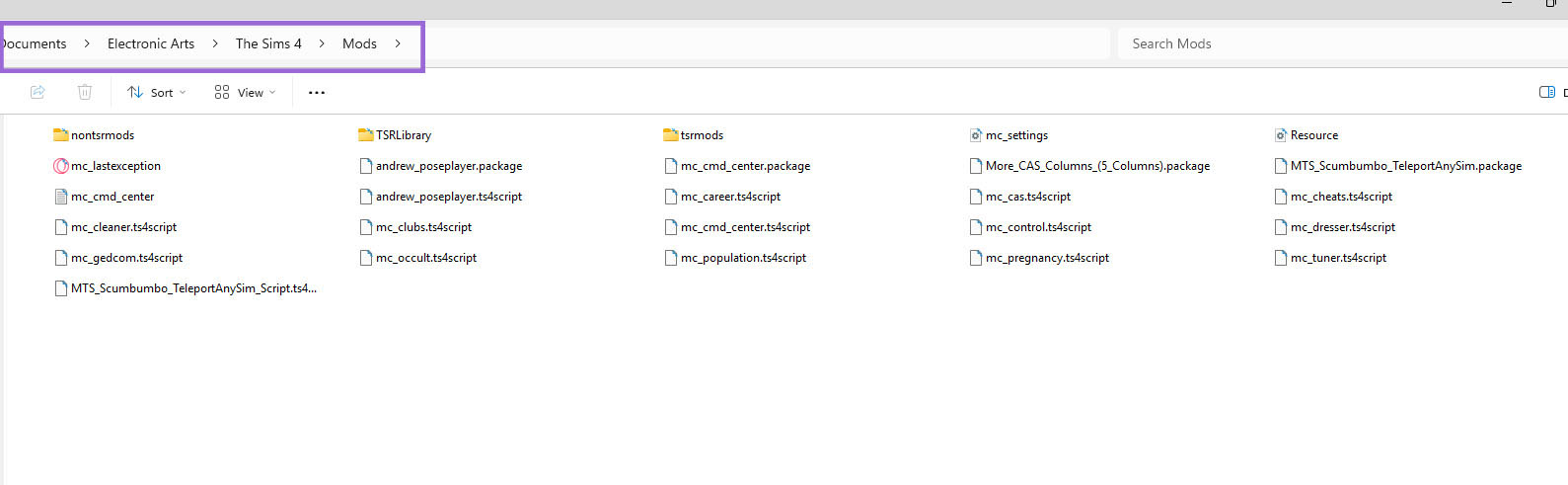The width and height of the screenshot is (1568, 485).
Task: Select the Resource config file icon
Action: coord(1281,135)
